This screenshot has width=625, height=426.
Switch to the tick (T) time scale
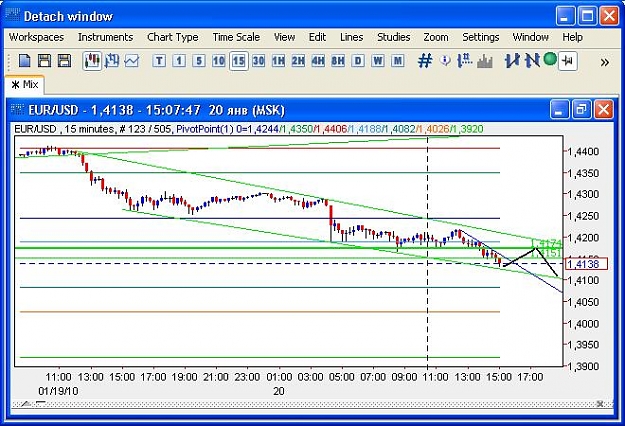point(159,61)
